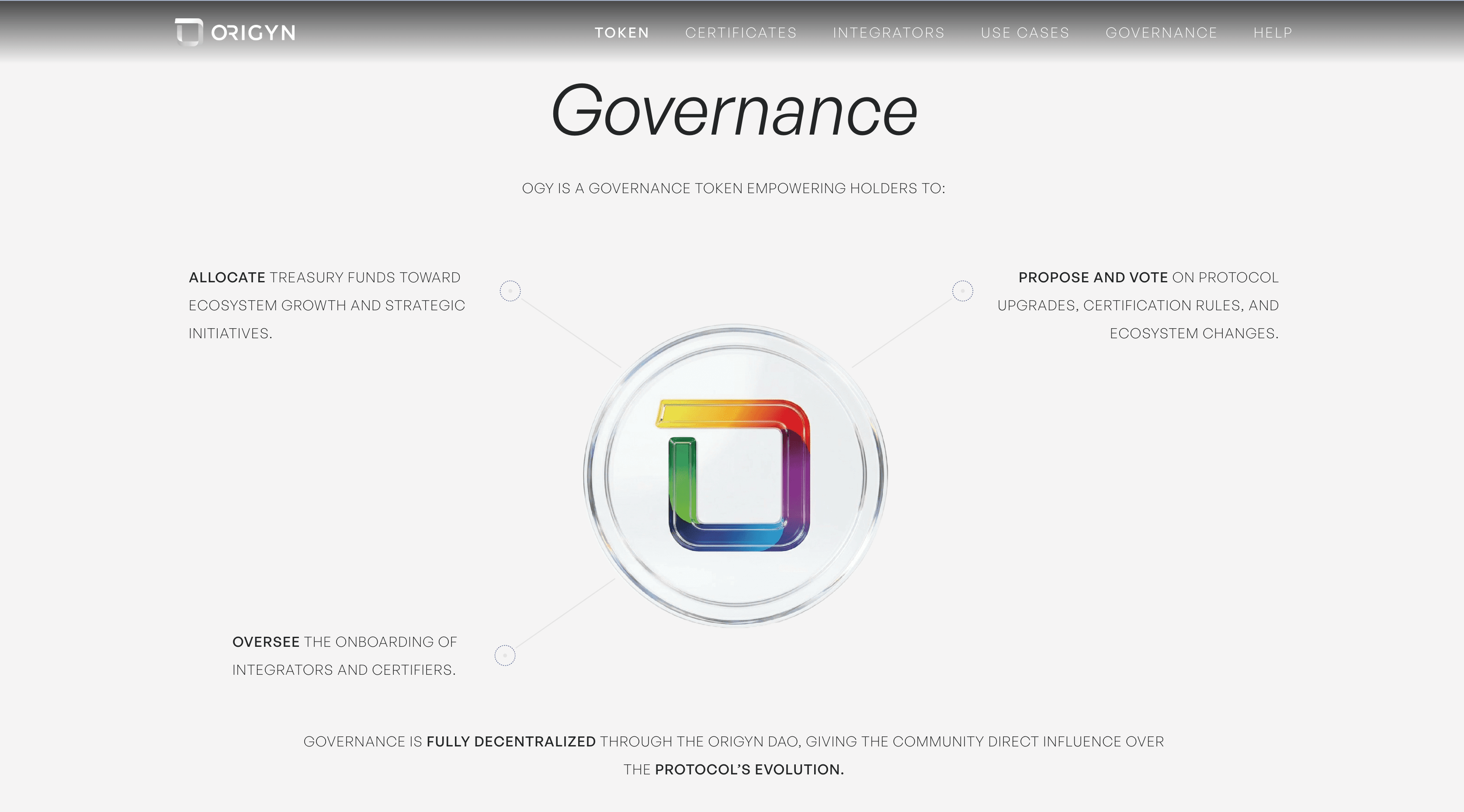Click 'PROTOCOL'S EVOLUTION.' bold text
Image resolution: width=1464 pixels, height=812 pixels.
pos(749,769)
